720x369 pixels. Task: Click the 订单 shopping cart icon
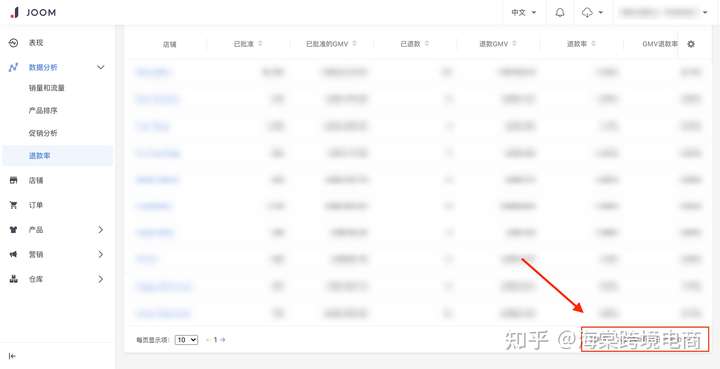13,205
